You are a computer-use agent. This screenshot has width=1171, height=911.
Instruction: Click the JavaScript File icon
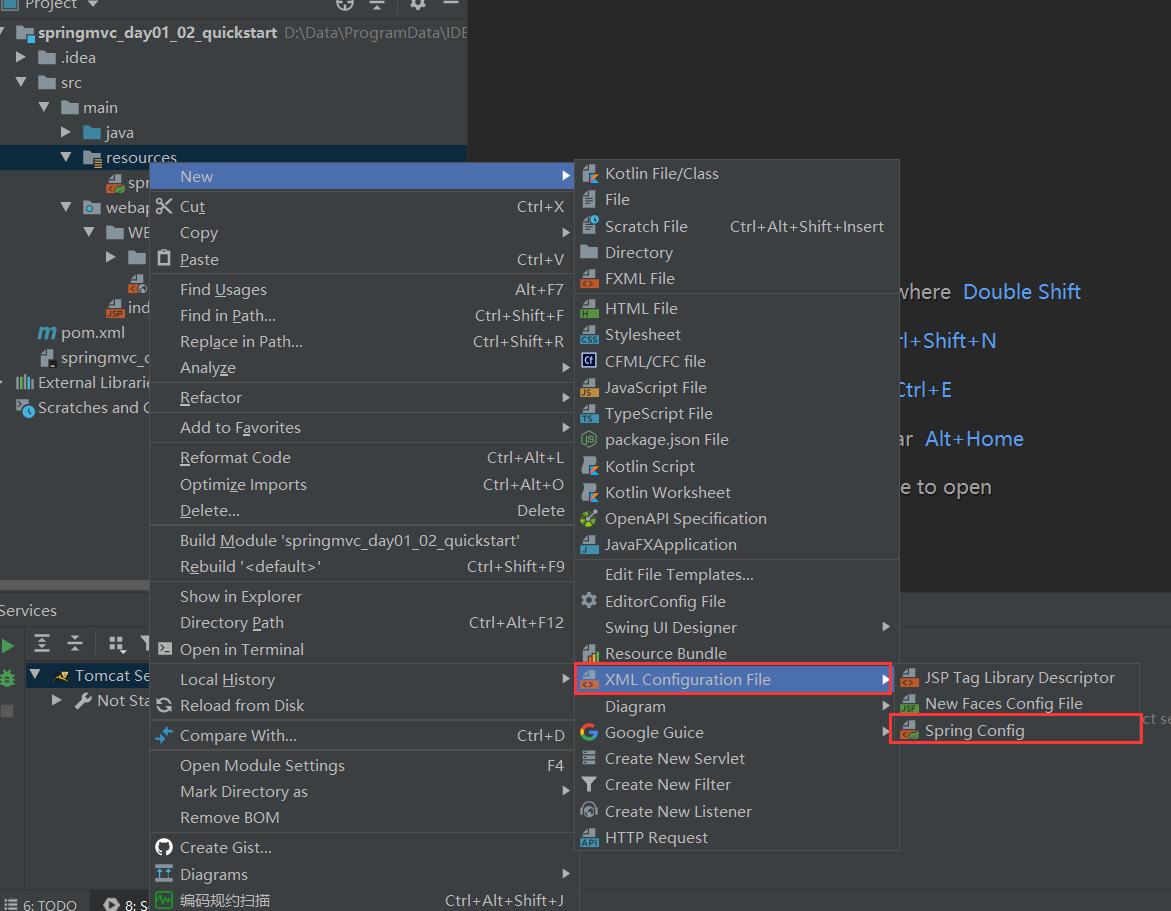coord(590,388)
